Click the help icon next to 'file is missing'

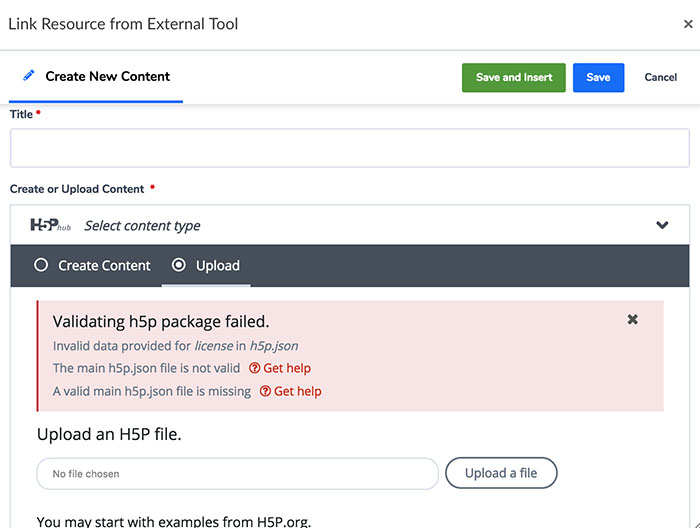pyautogui.click(x=265, y=391)
